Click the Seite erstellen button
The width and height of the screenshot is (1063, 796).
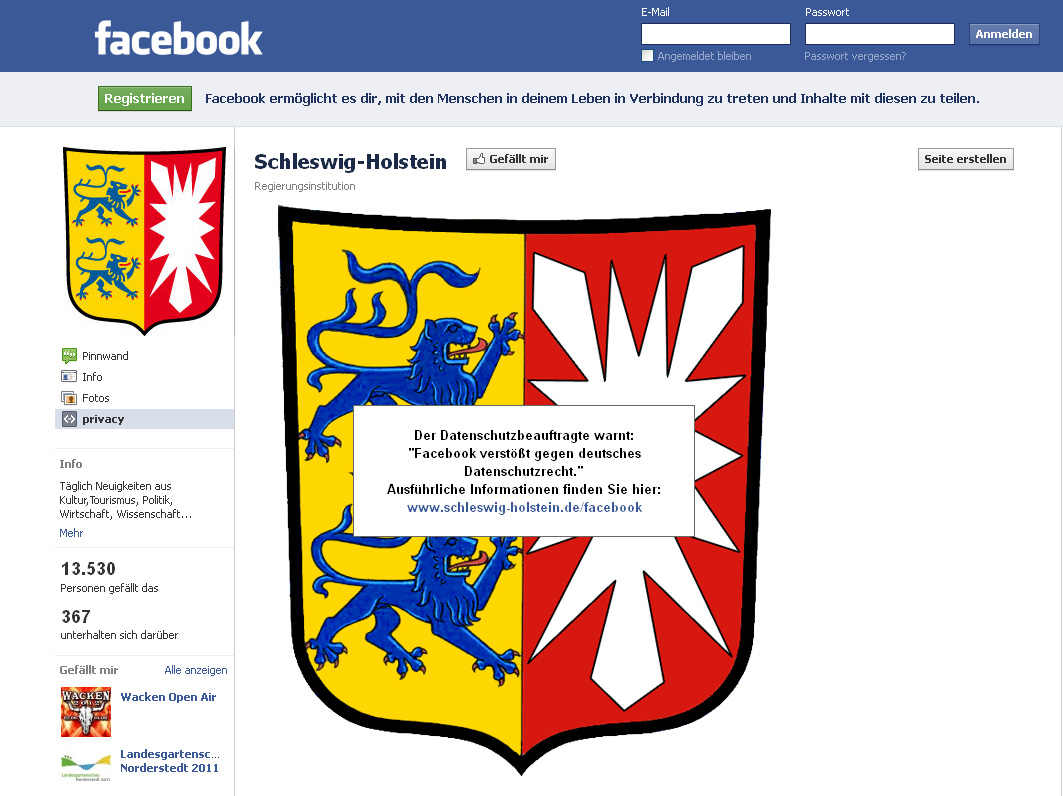pos(965,159)
